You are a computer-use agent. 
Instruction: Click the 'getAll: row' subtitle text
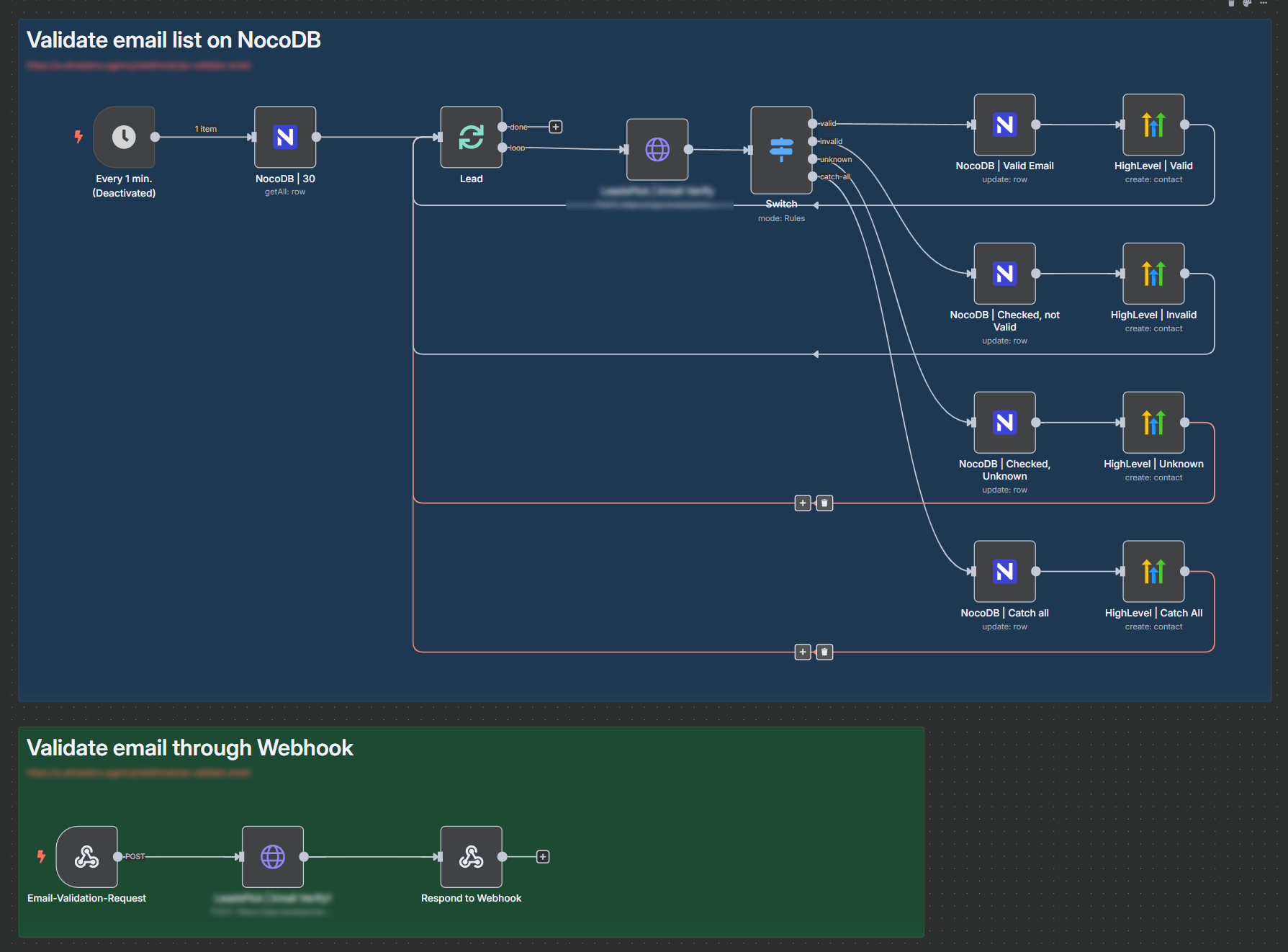pyautogui.click(x=285, y=192)
